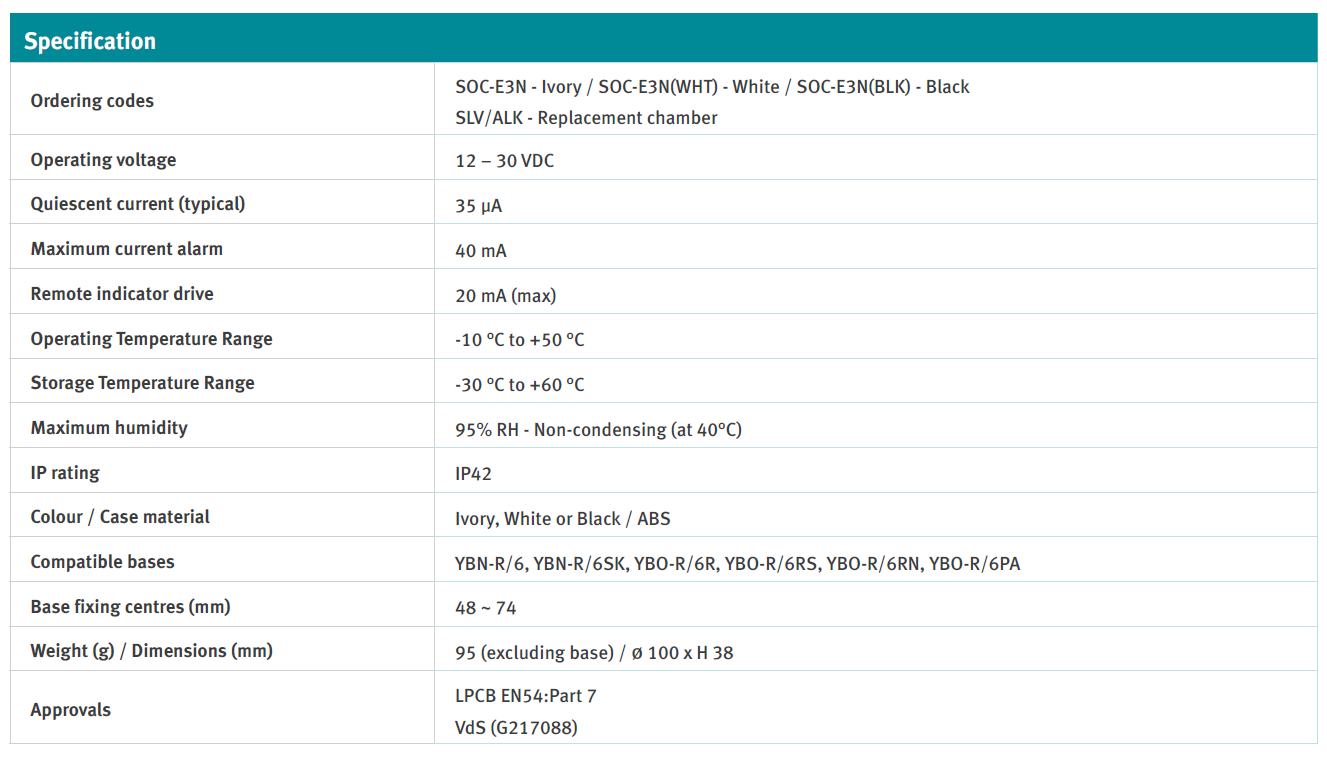The height and width of the screenshot is (761, 1327).
Task: Select the compatible bases list starting YBN-R/6
Action: point(737,564)
